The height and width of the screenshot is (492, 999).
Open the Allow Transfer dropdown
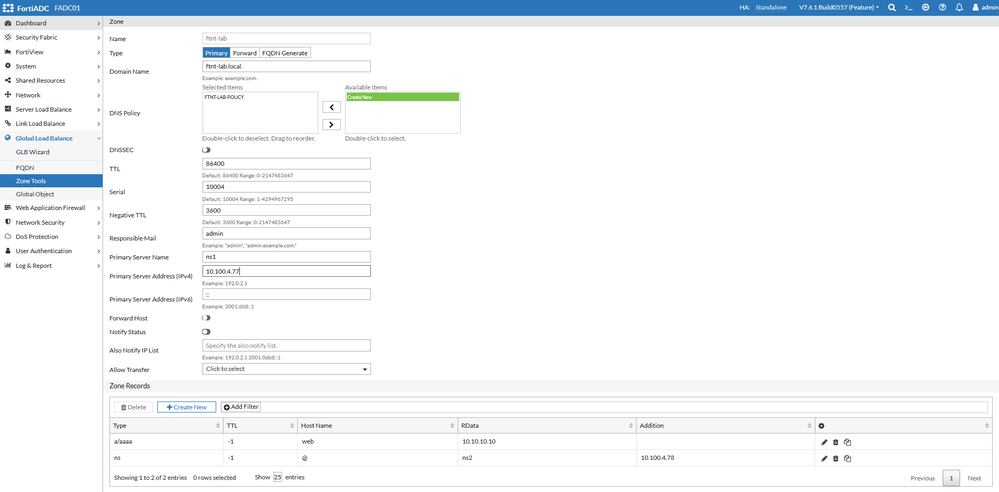click(x=286, y=369)
